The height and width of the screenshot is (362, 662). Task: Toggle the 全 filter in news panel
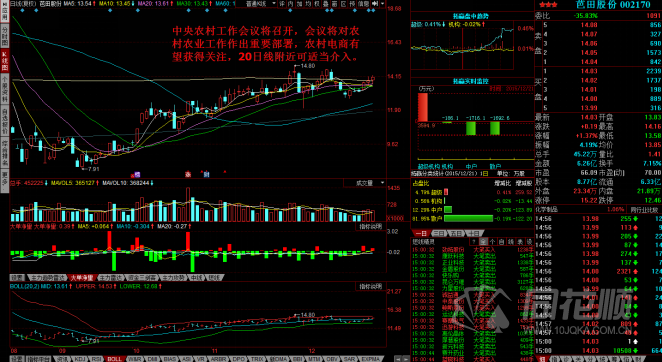click(x=483, y=242)
